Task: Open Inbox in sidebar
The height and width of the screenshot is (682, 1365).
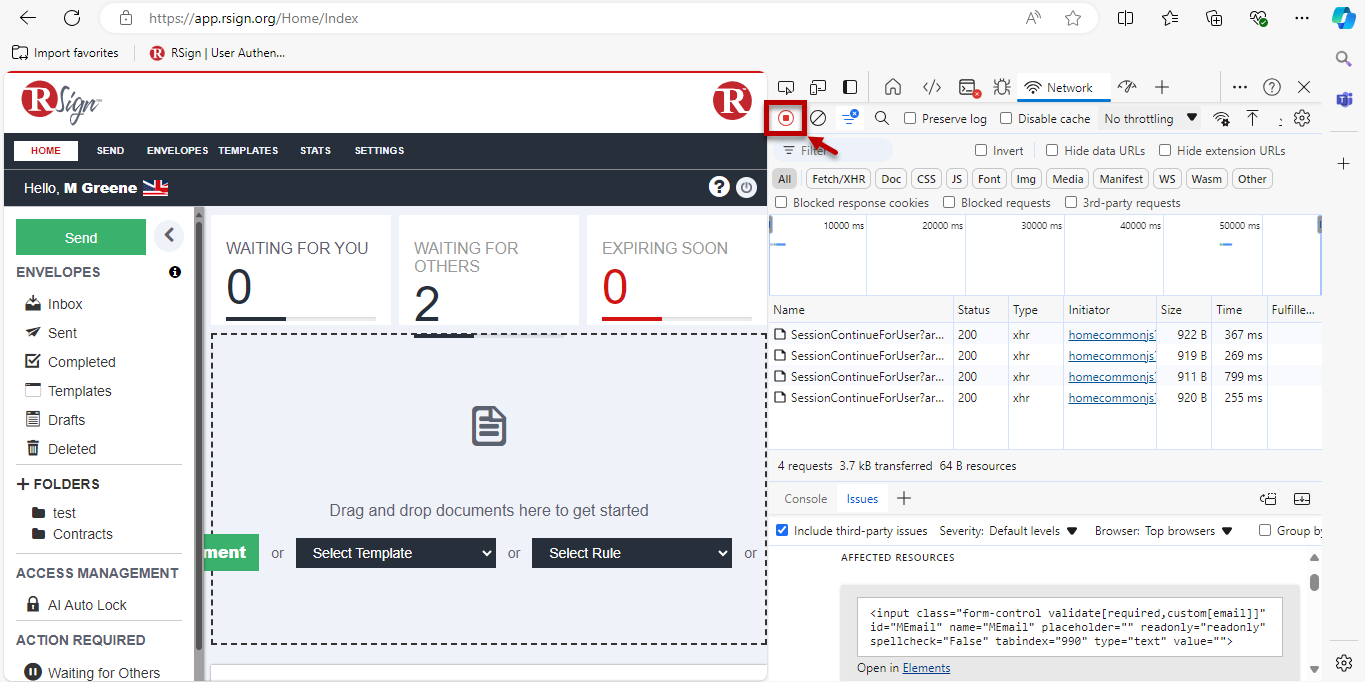Action: (x=65, y=304)
